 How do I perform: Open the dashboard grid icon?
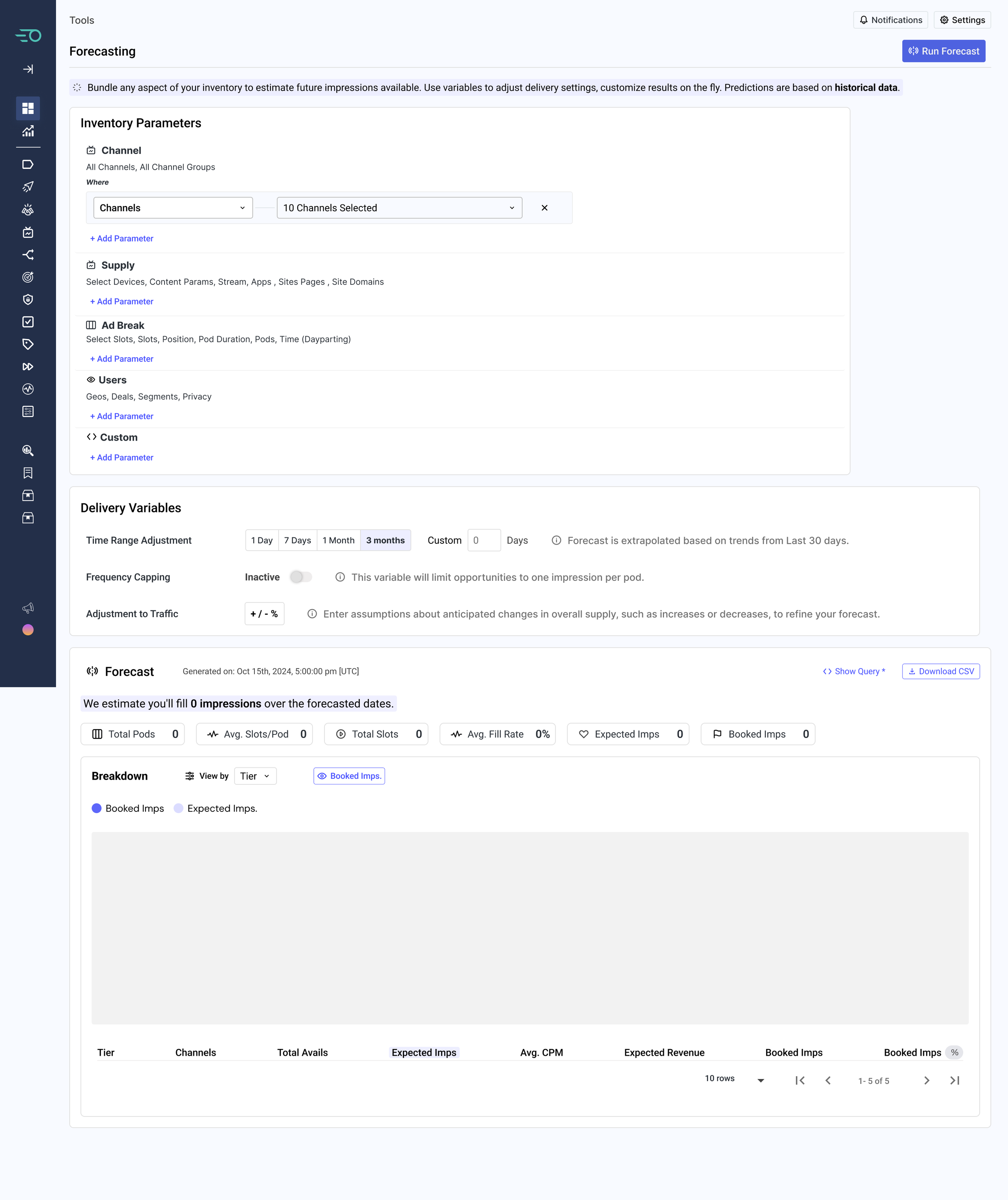point(28,108)
